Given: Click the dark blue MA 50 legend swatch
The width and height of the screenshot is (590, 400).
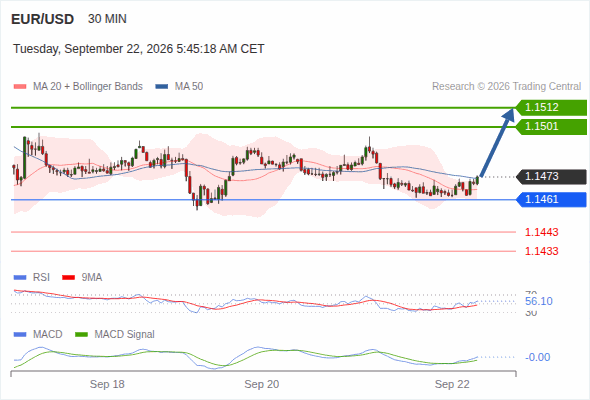Looking at the screenshot, I should tap(162, 87).
